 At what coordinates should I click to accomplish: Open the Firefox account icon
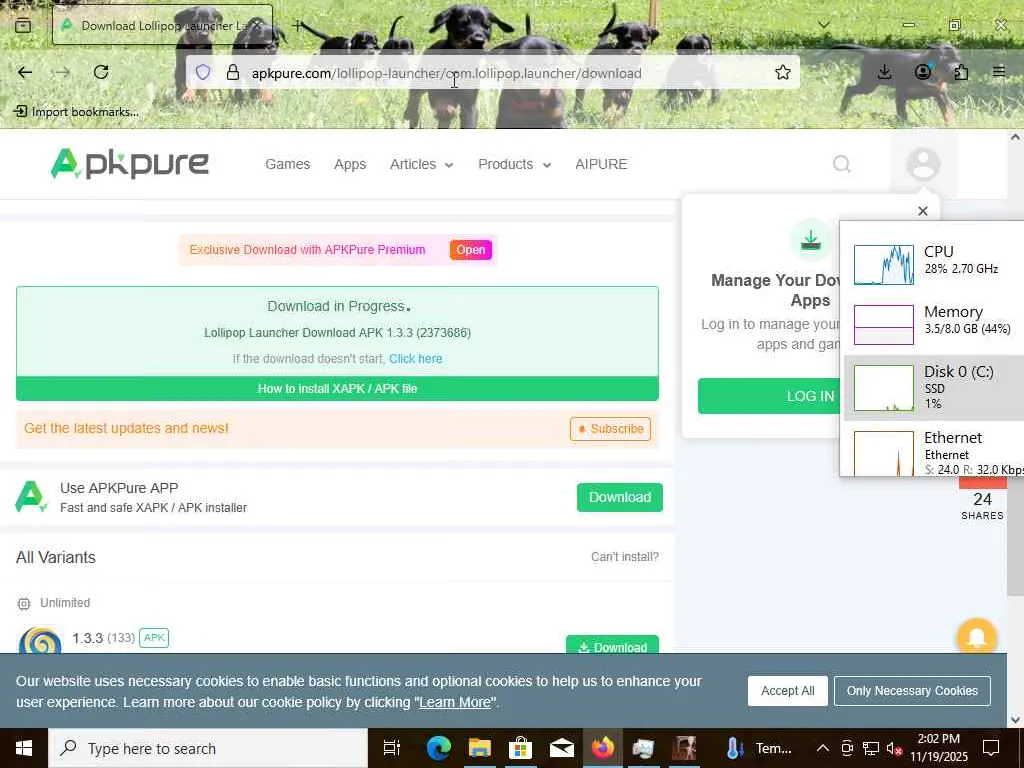(x=923, y=72)
